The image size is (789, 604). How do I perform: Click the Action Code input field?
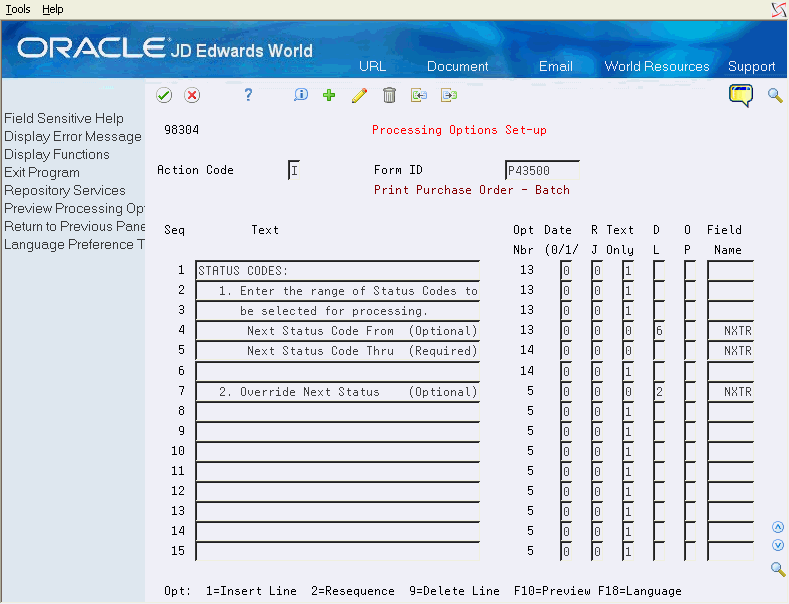tap(294, 170)
